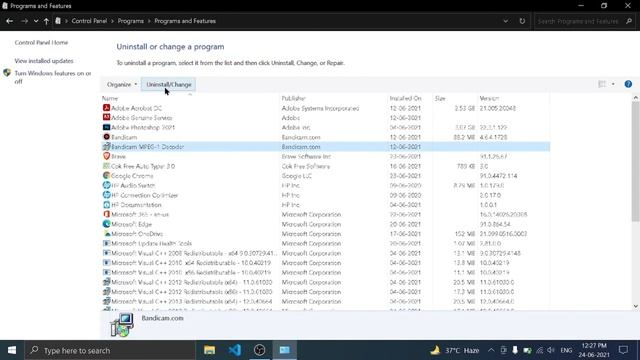Click the Brave browser icon in list
Viewport: 640px width, 360px height.
pyautogui.click(x=106, y=156)
